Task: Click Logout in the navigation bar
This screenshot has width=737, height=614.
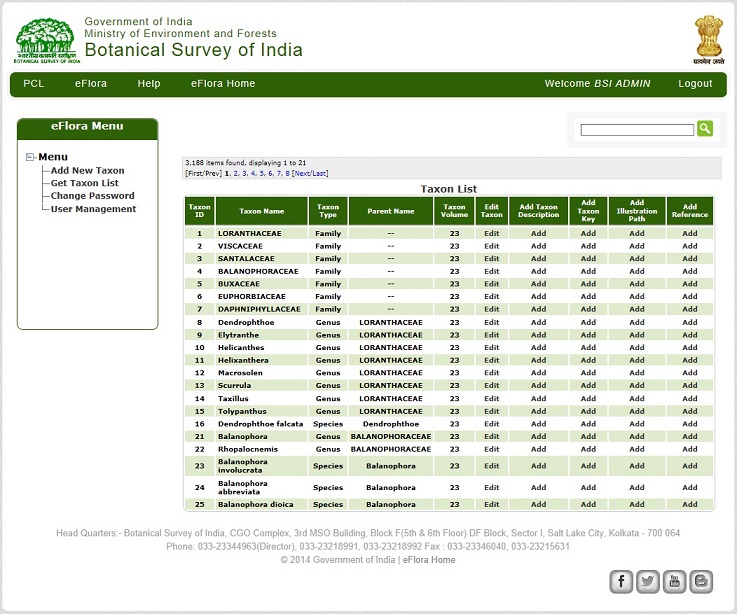Action: (695, 84)
